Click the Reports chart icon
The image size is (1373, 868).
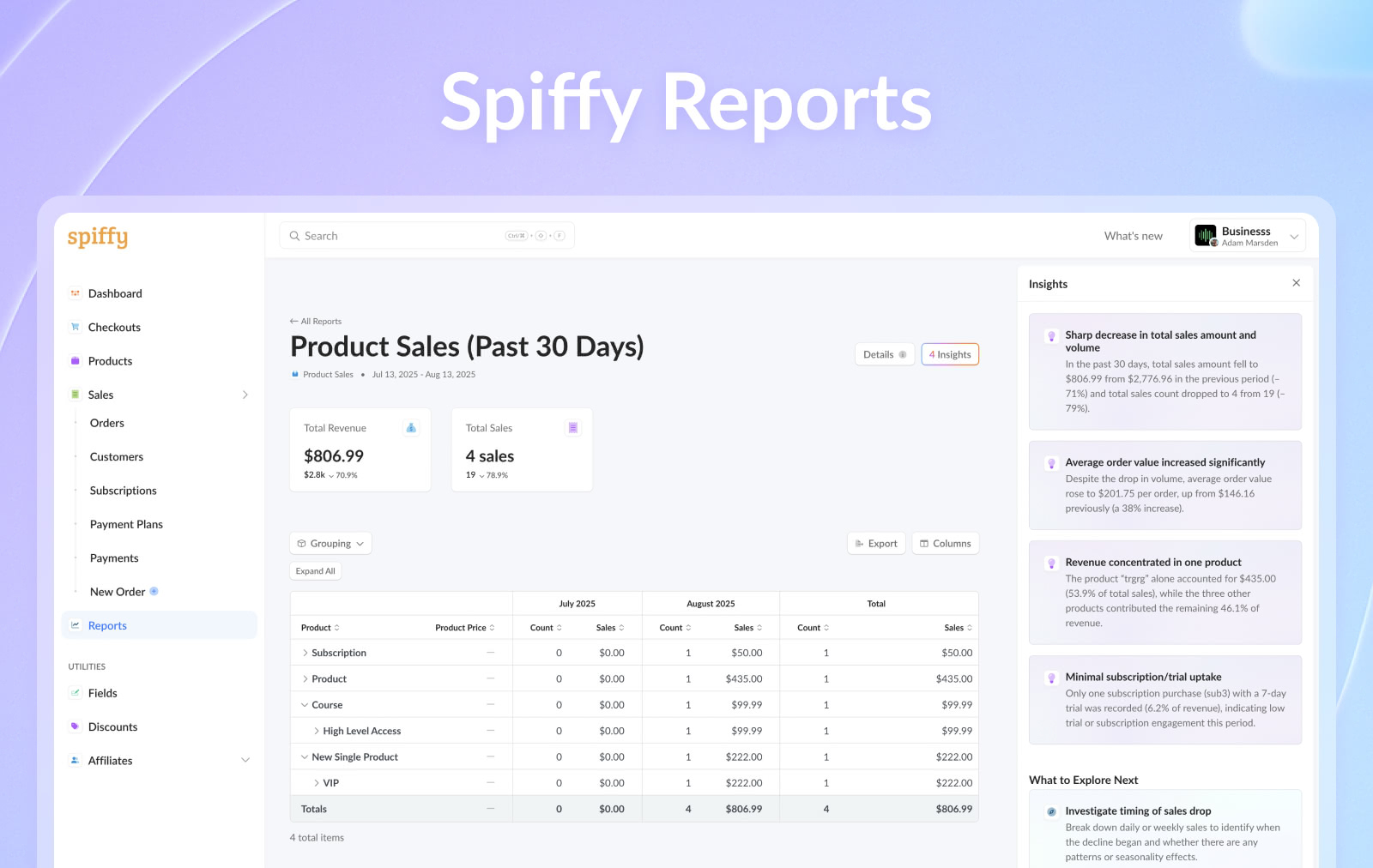[x=76, y=625]
